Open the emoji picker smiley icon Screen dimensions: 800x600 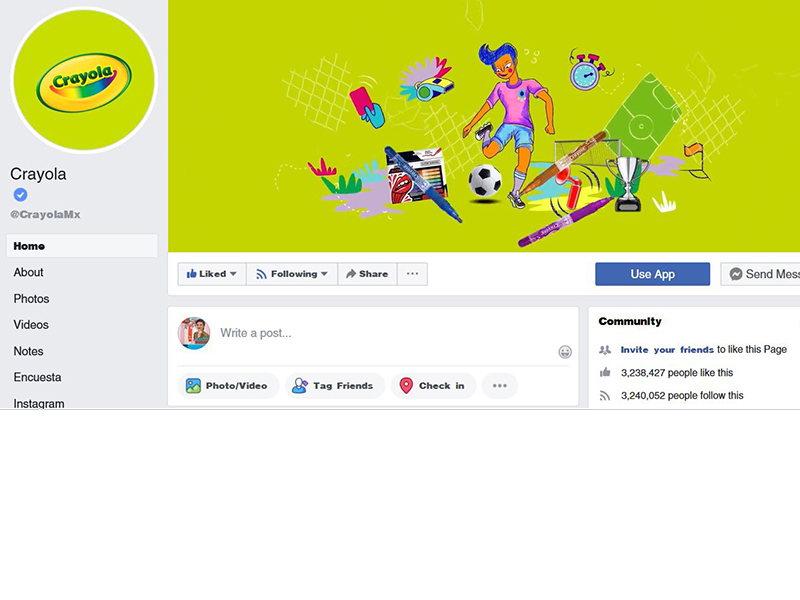tap(565, 352)
